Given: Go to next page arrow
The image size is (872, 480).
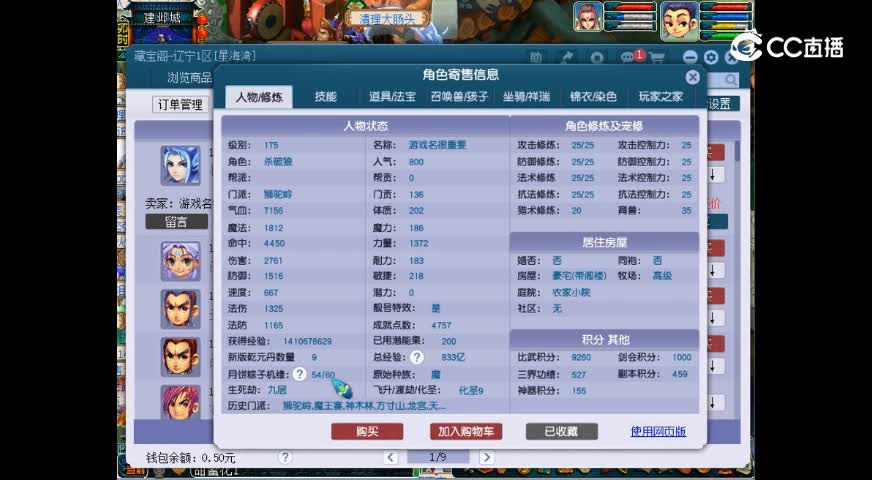Looking at the screenshot, I should tap(487, 457).
